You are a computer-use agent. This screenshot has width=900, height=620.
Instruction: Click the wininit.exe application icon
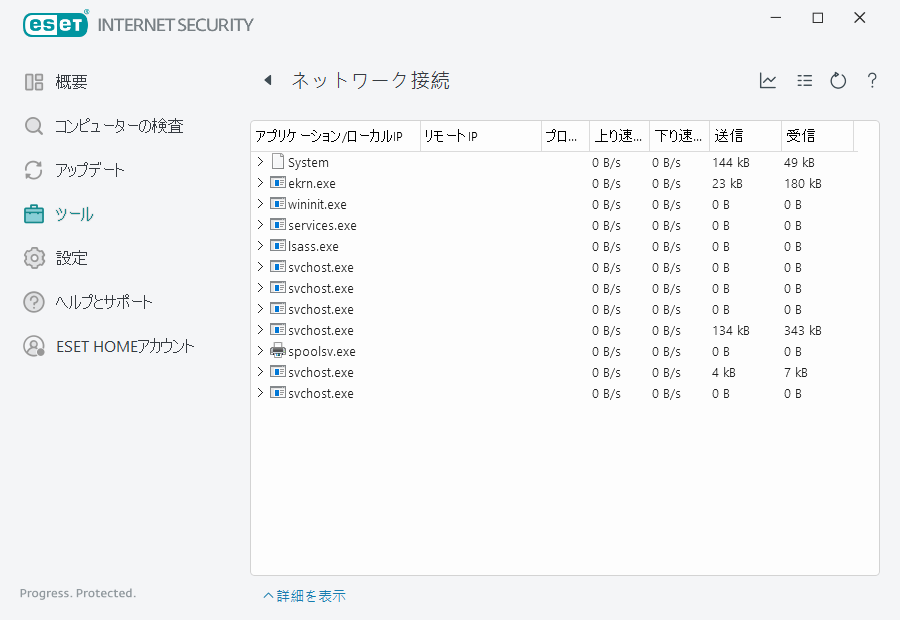tap(278, 204)
